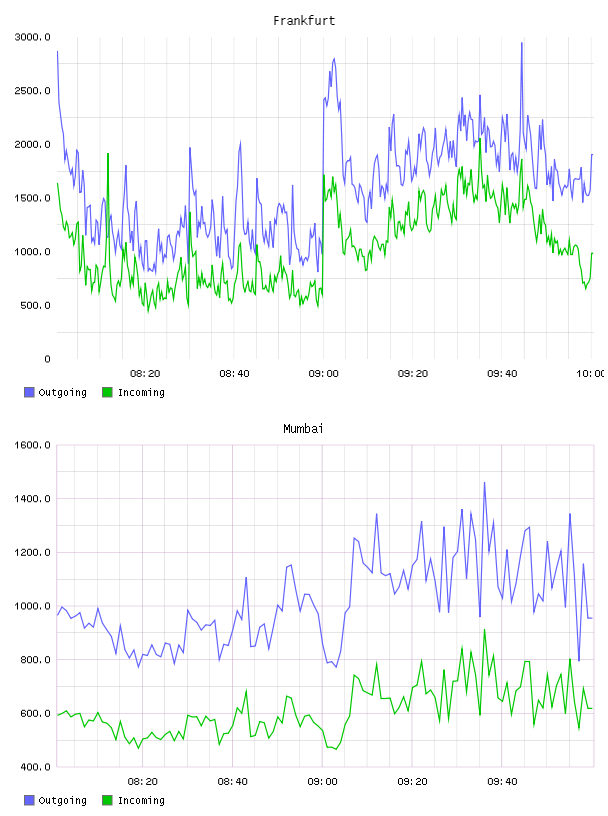Click the 0 y-axis label in Frankfurt chart
Screen dimensions: 608x816
tap(47, 359)
